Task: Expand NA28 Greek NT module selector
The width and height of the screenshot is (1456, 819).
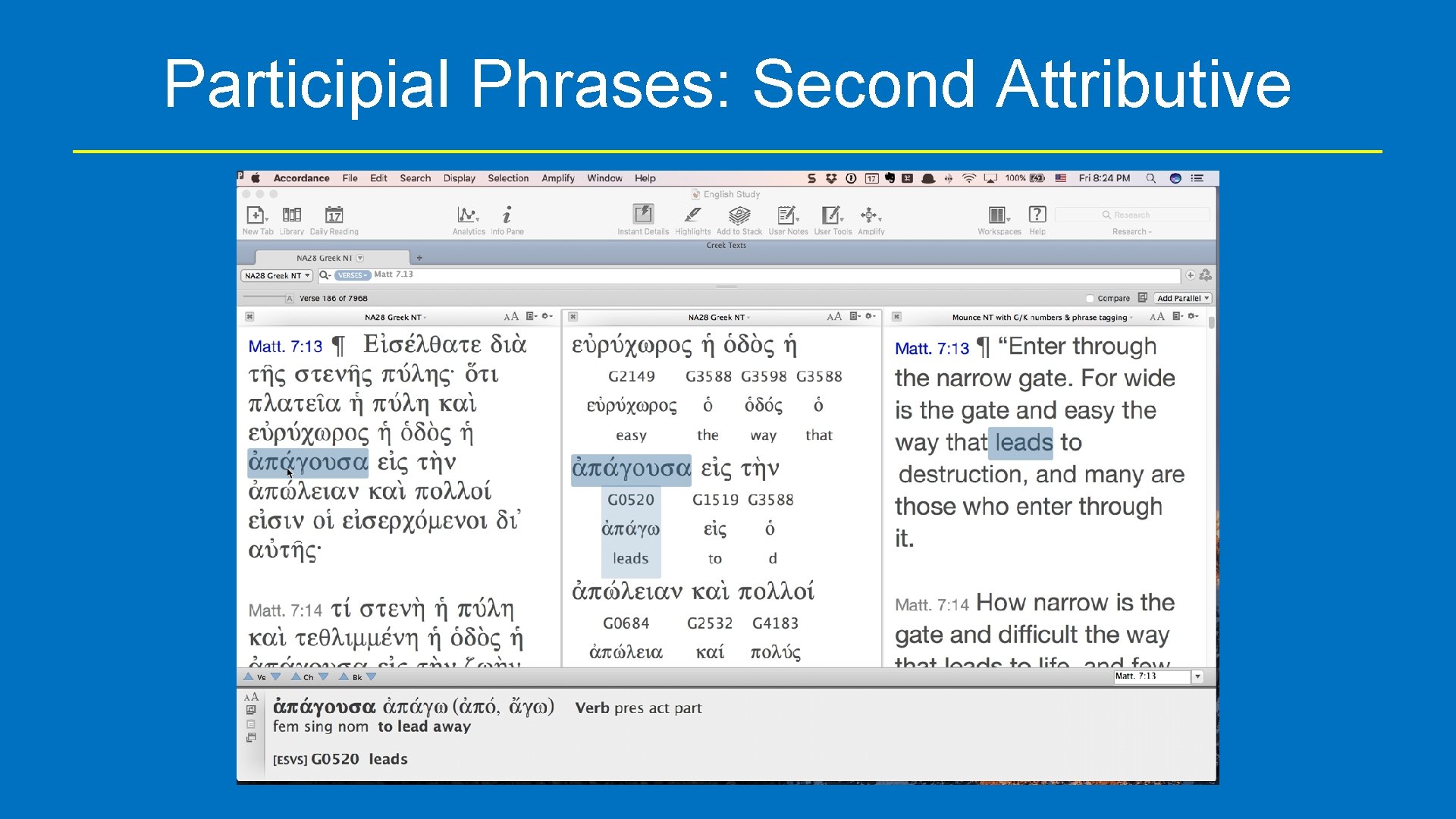Action: click(277, 276)
